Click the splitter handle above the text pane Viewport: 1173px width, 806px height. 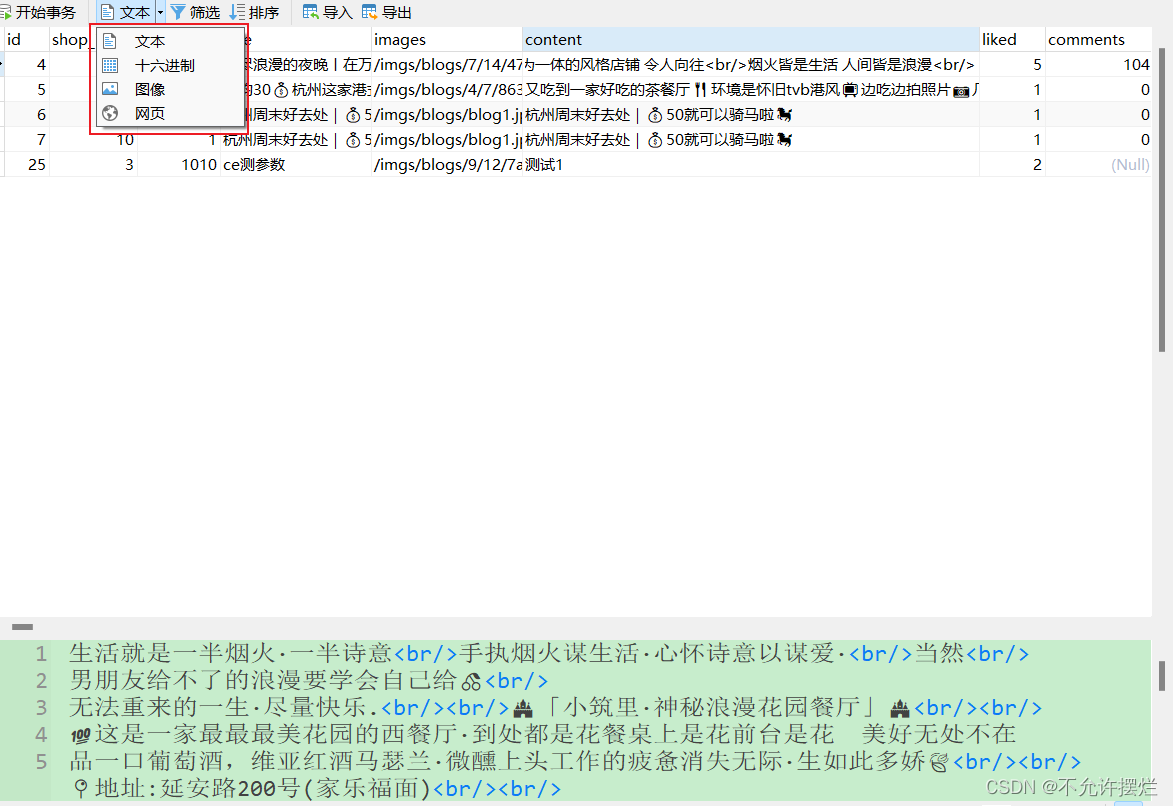(22, 626)
